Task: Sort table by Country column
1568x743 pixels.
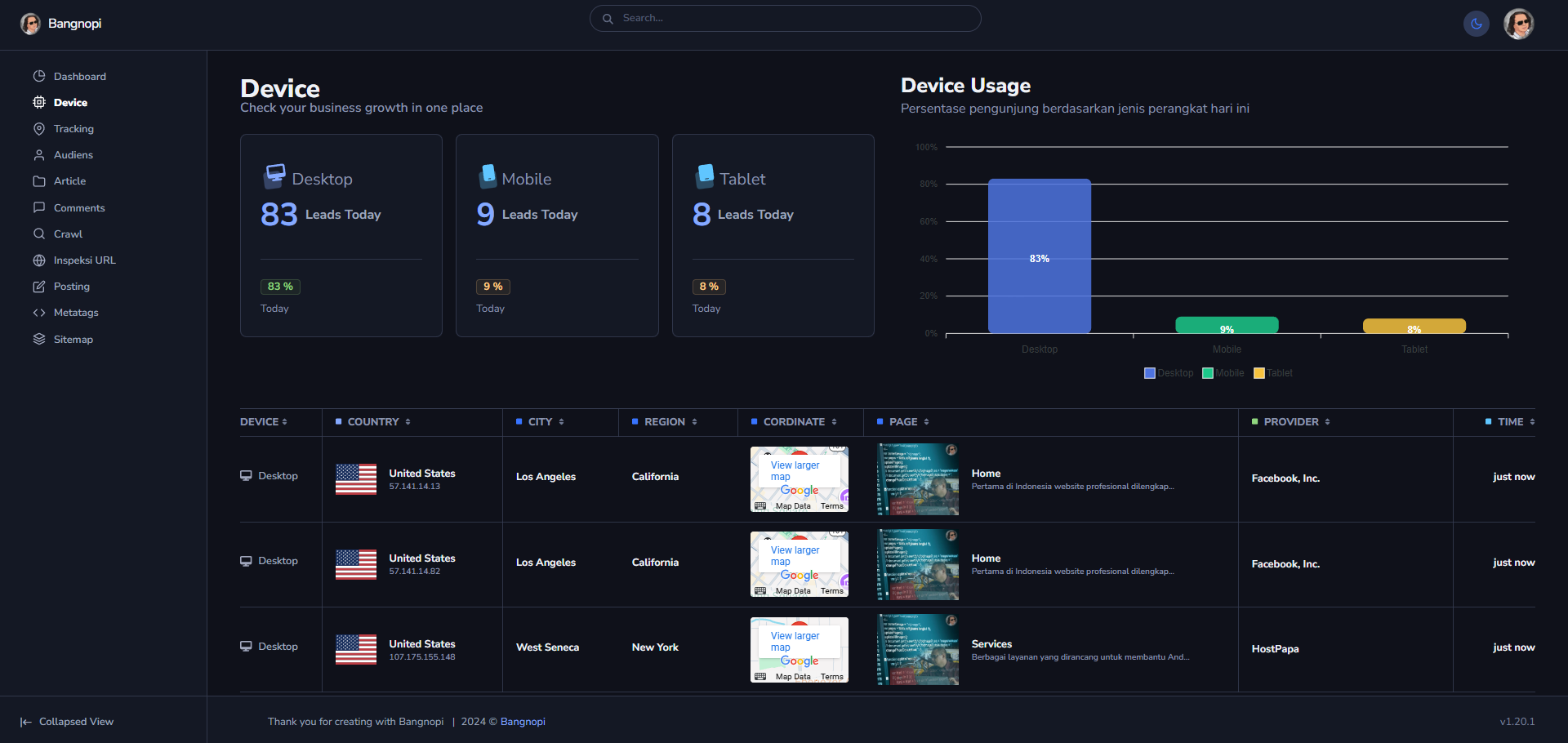Action: tap(378, 422)
